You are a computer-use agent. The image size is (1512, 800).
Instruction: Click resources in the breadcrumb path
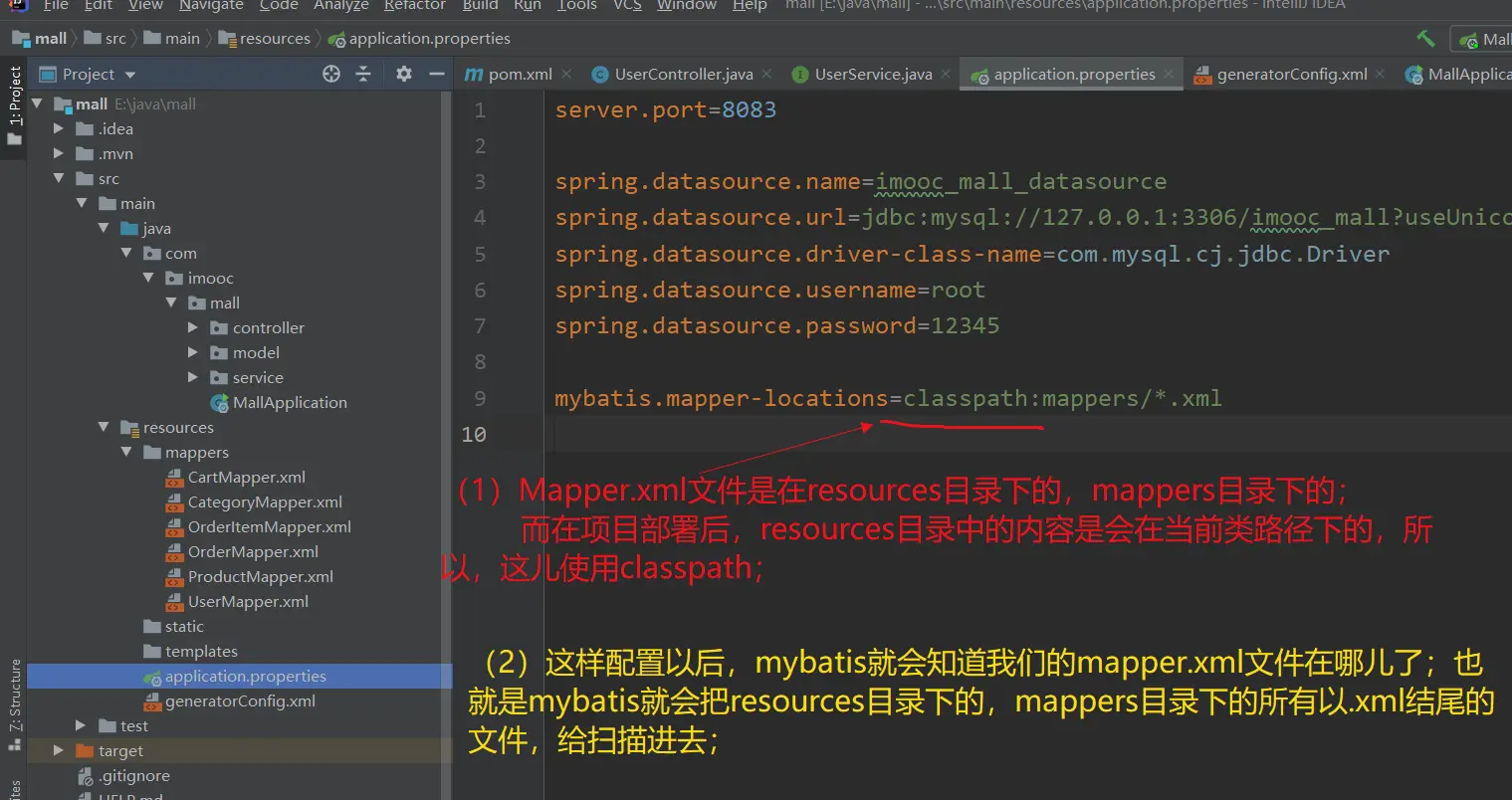274,39
